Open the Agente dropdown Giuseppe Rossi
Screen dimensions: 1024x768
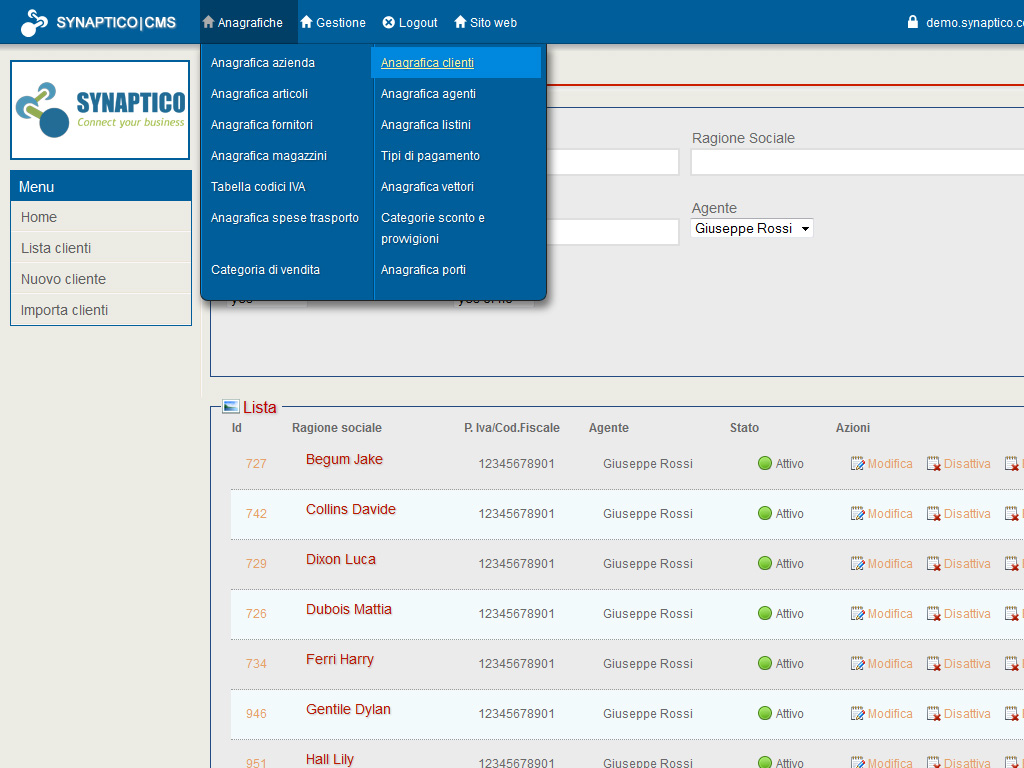point(752,229)
